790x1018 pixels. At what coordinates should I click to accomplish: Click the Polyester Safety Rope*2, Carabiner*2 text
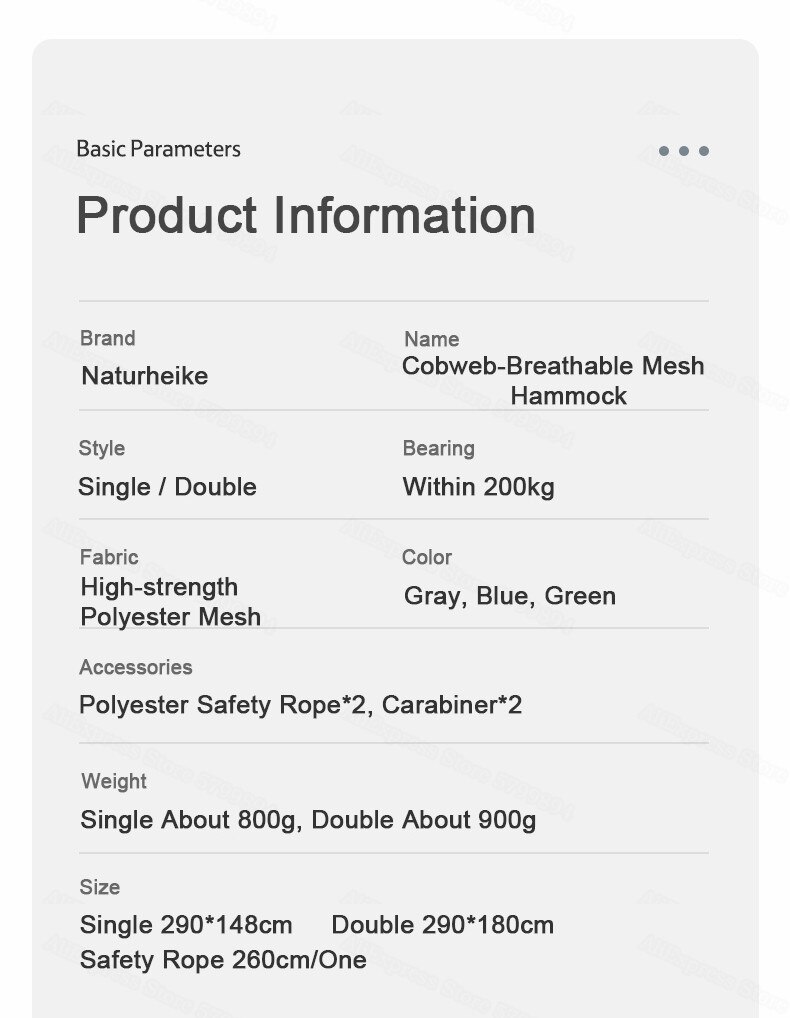click(301, 705)
